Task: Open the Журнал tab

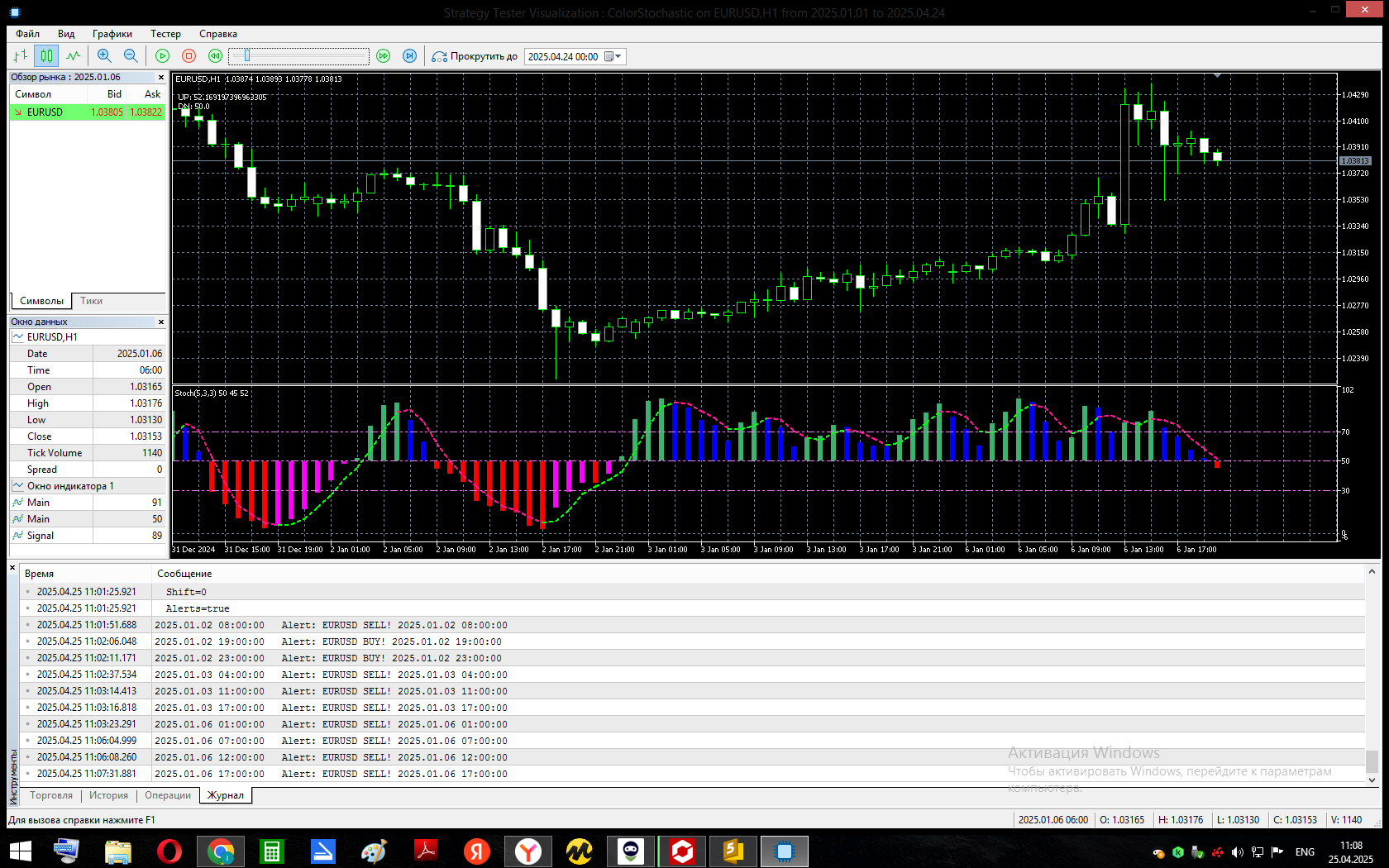Action: 226,795
